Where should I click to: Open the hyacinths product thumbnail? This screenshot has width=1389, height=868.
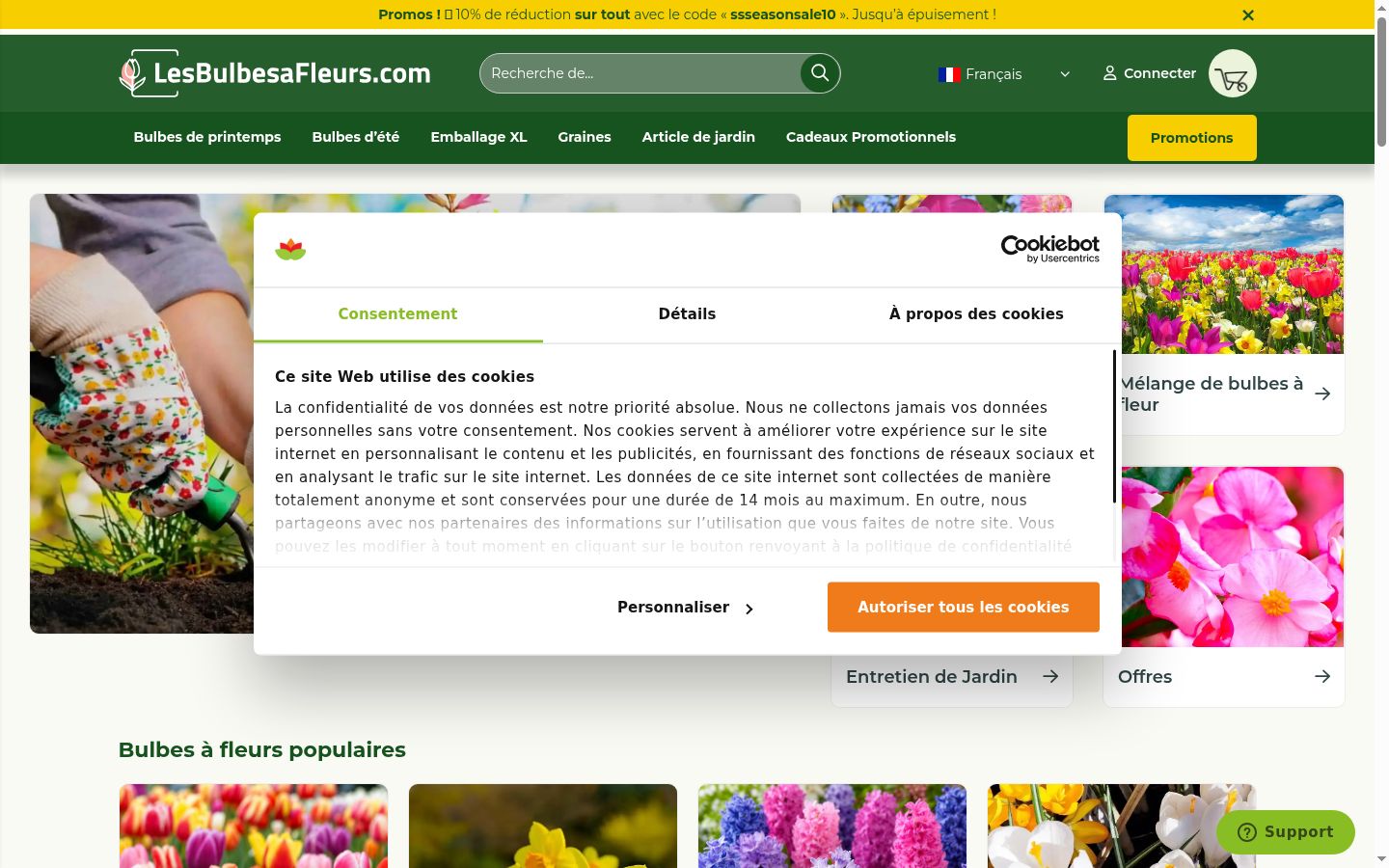(x=832, y=826)
